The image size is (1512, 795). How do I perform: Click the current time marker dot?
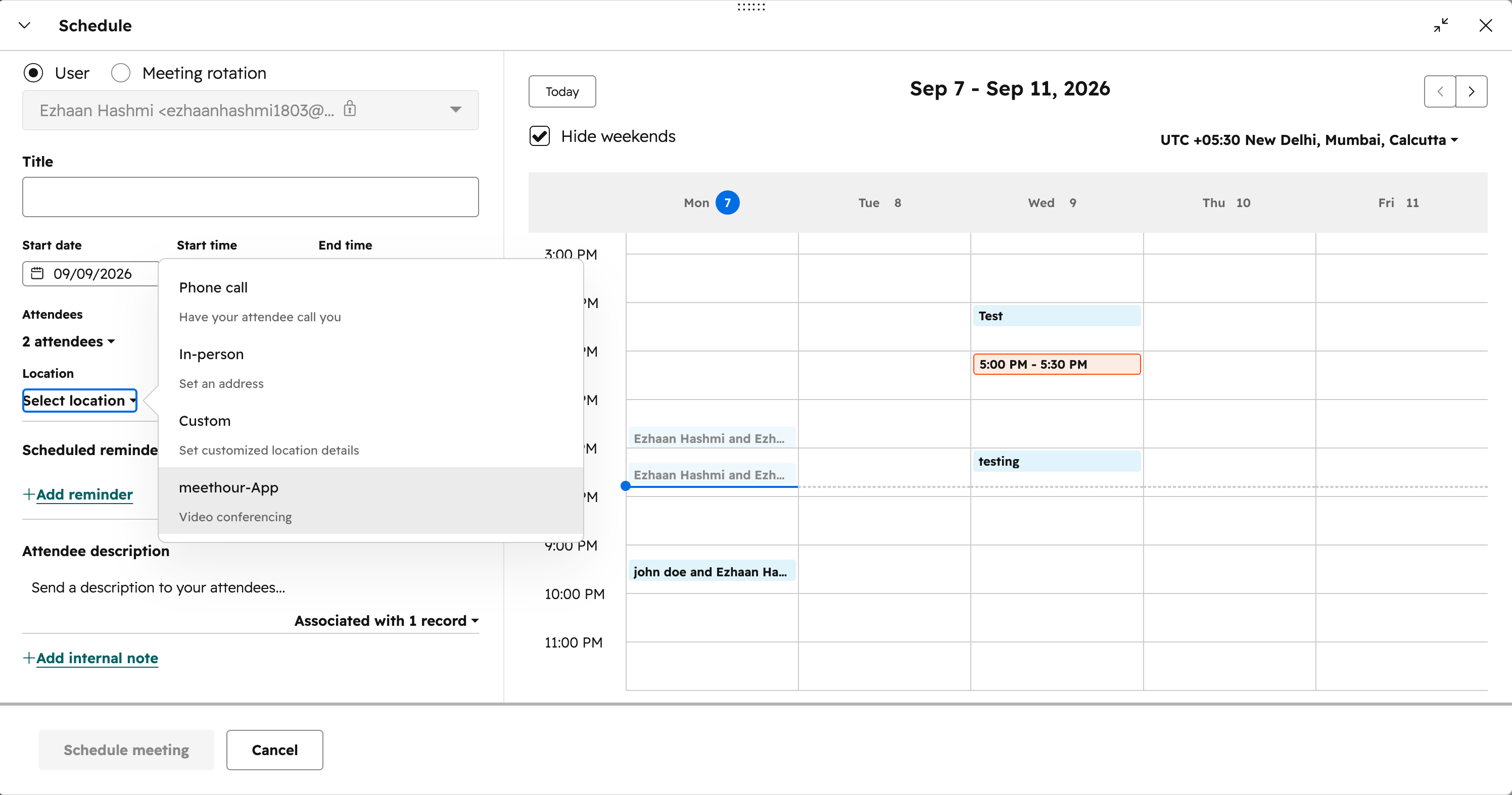coord(626,486)
